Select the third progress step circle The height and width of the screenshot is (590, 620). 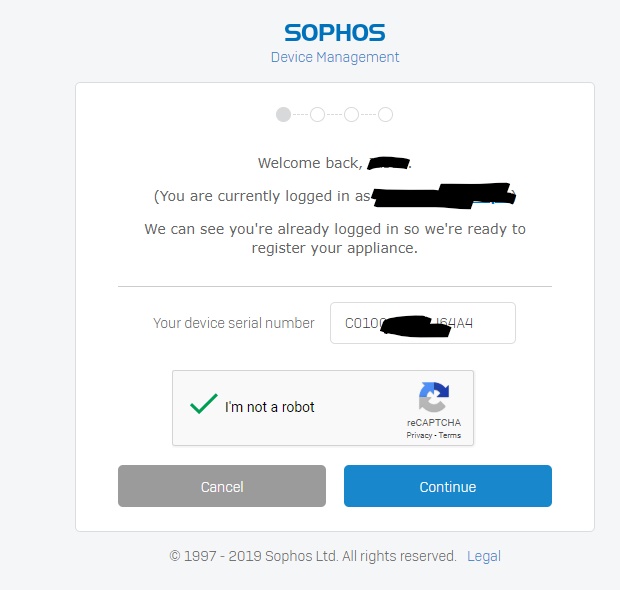[351, 115]
